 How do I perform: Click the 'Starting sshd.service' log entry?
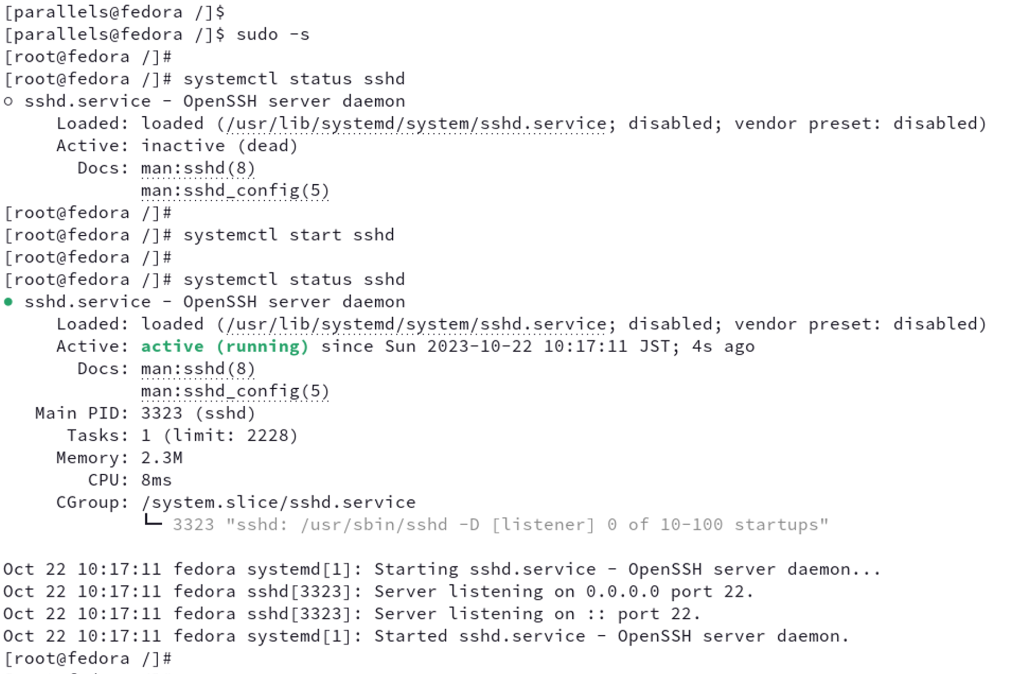(x=442, y=570)
